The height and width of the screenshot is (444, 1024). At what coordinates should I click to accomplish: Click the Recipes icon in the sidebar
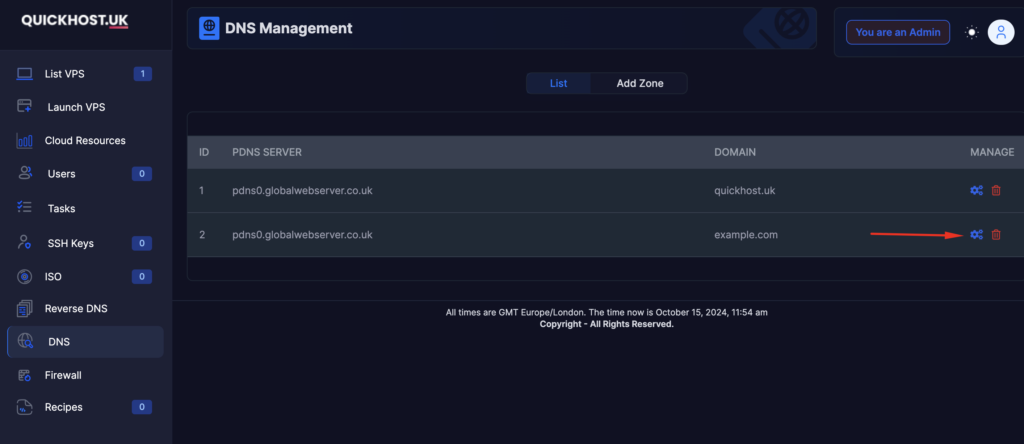coord(25,407)
